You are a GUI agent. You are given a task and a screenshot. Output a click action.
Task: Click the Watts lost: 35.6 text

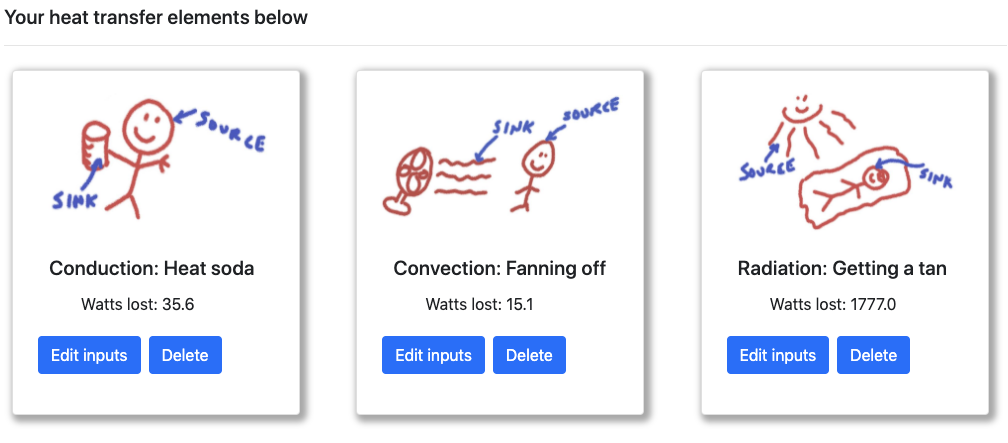point(137,304)
